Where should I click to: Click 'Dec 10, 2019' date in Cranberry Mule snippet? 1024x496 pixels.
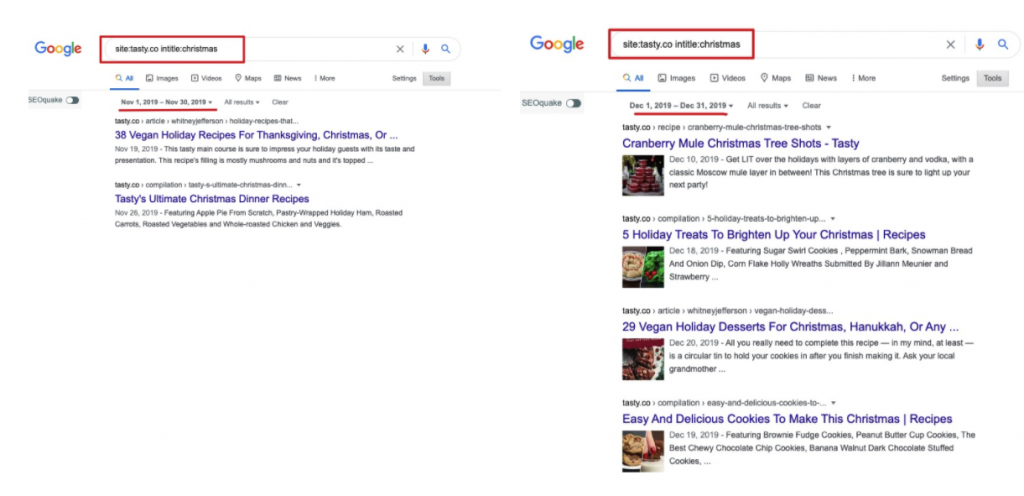click(x=692, y=159)
